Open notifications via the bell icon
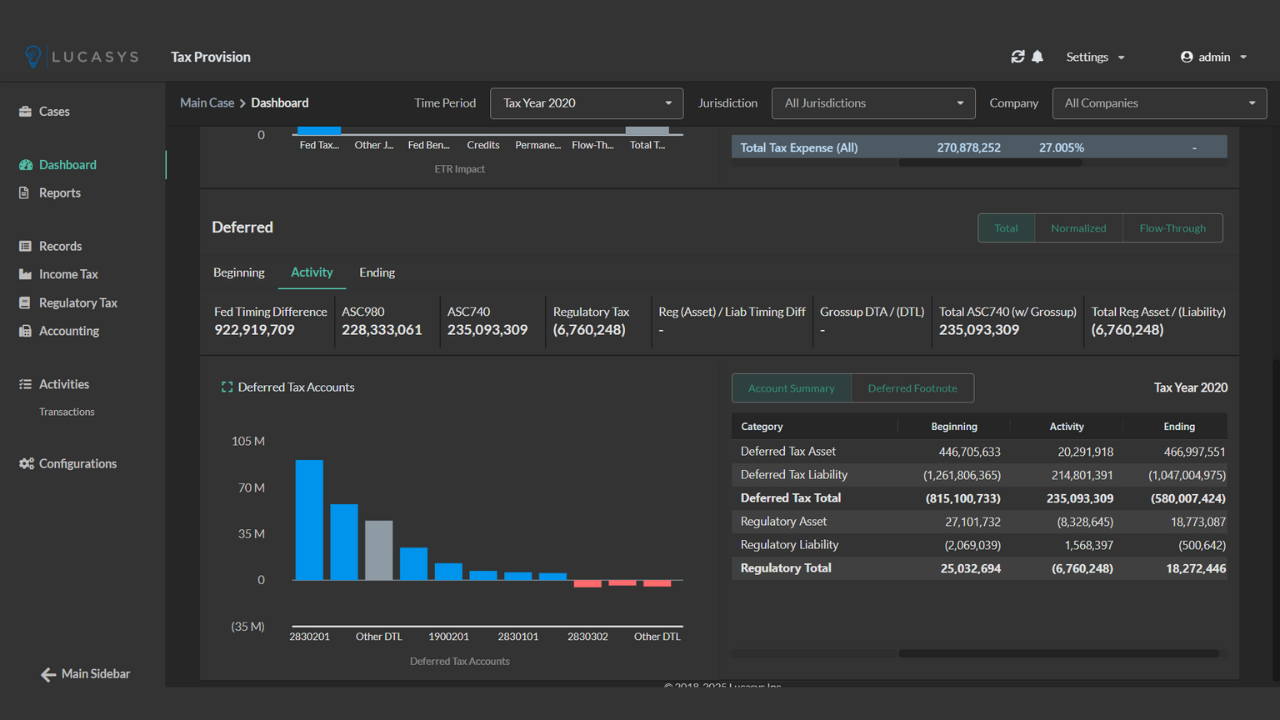 pyautogui.click(x=1037, y=57)
